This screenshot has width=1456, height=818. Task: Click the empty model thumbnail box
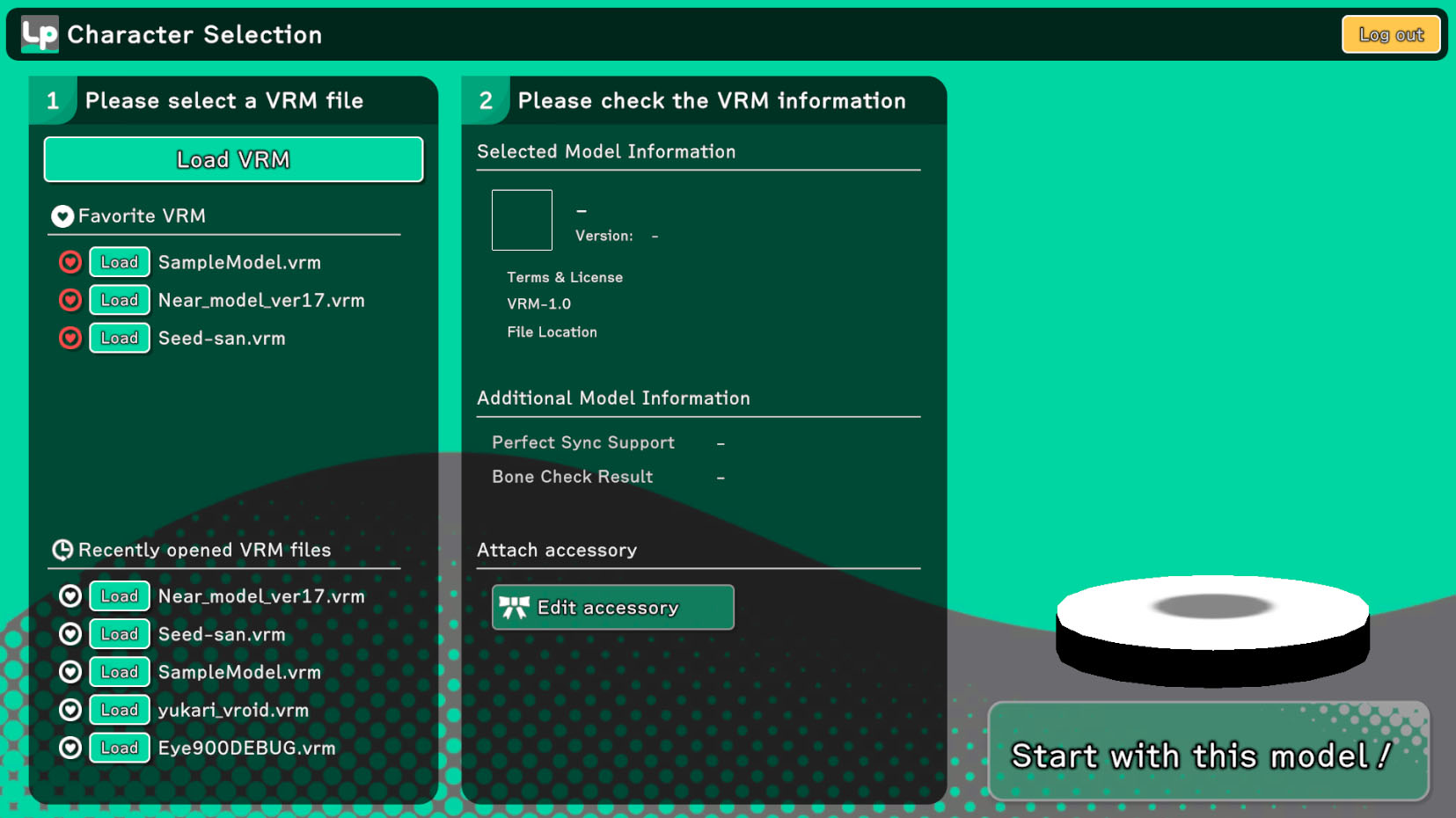pos(522,220)
